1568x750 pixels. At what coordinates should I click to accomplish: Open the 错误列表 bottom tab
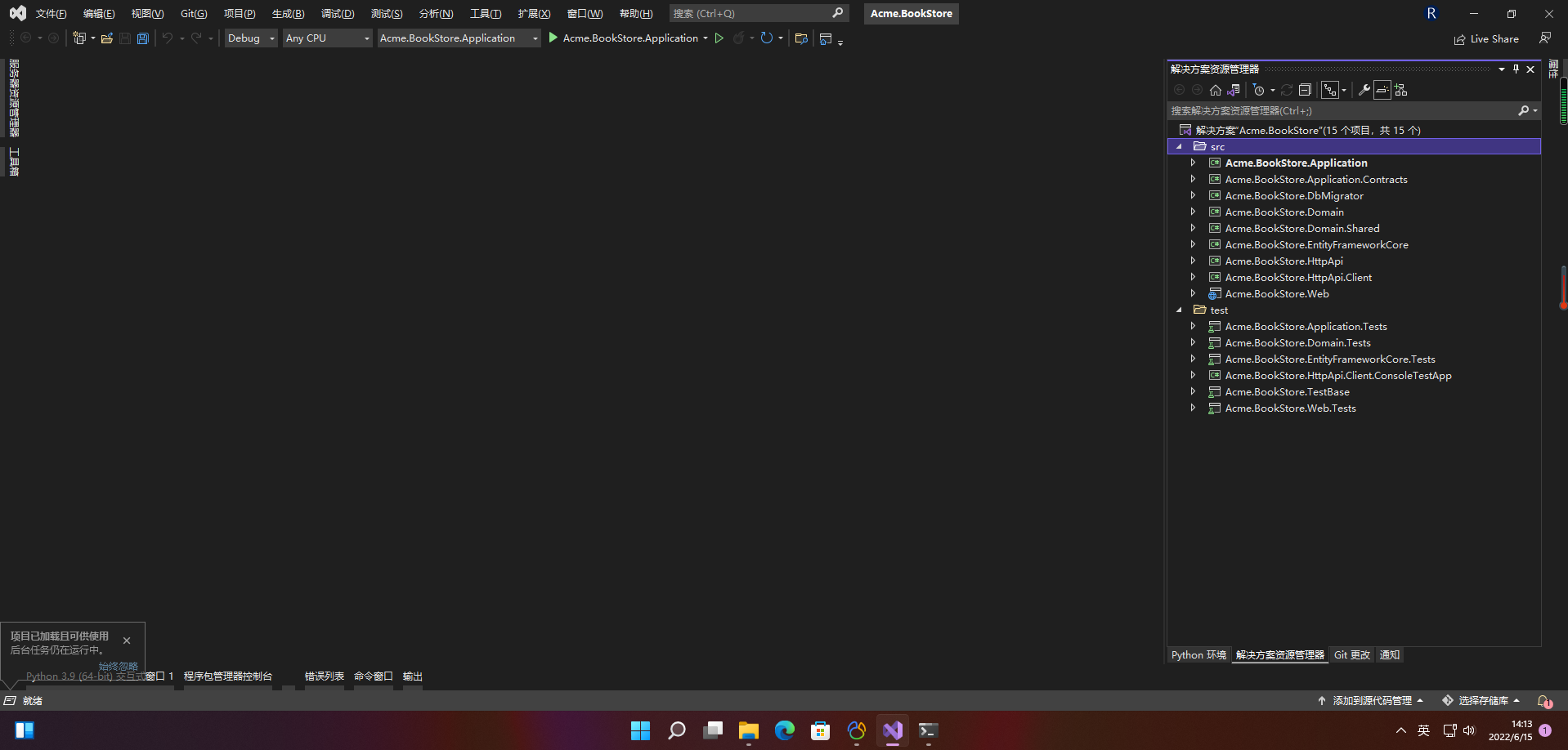pyautogui.click(x=325, y=676)
